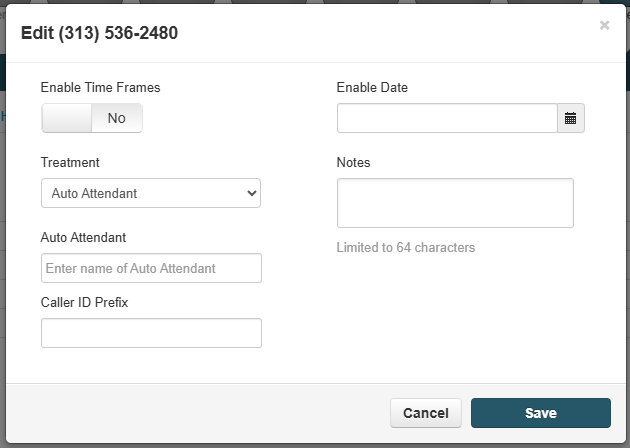Save the phone number changes
The image size is (630, 448).
tap(541, 413)
